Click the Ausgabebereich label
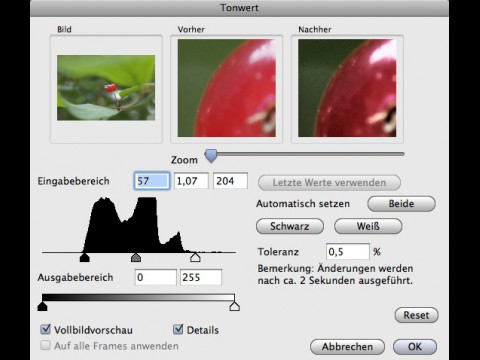The height and width of the screenshot is (360, 480). [x=75, y=278]
